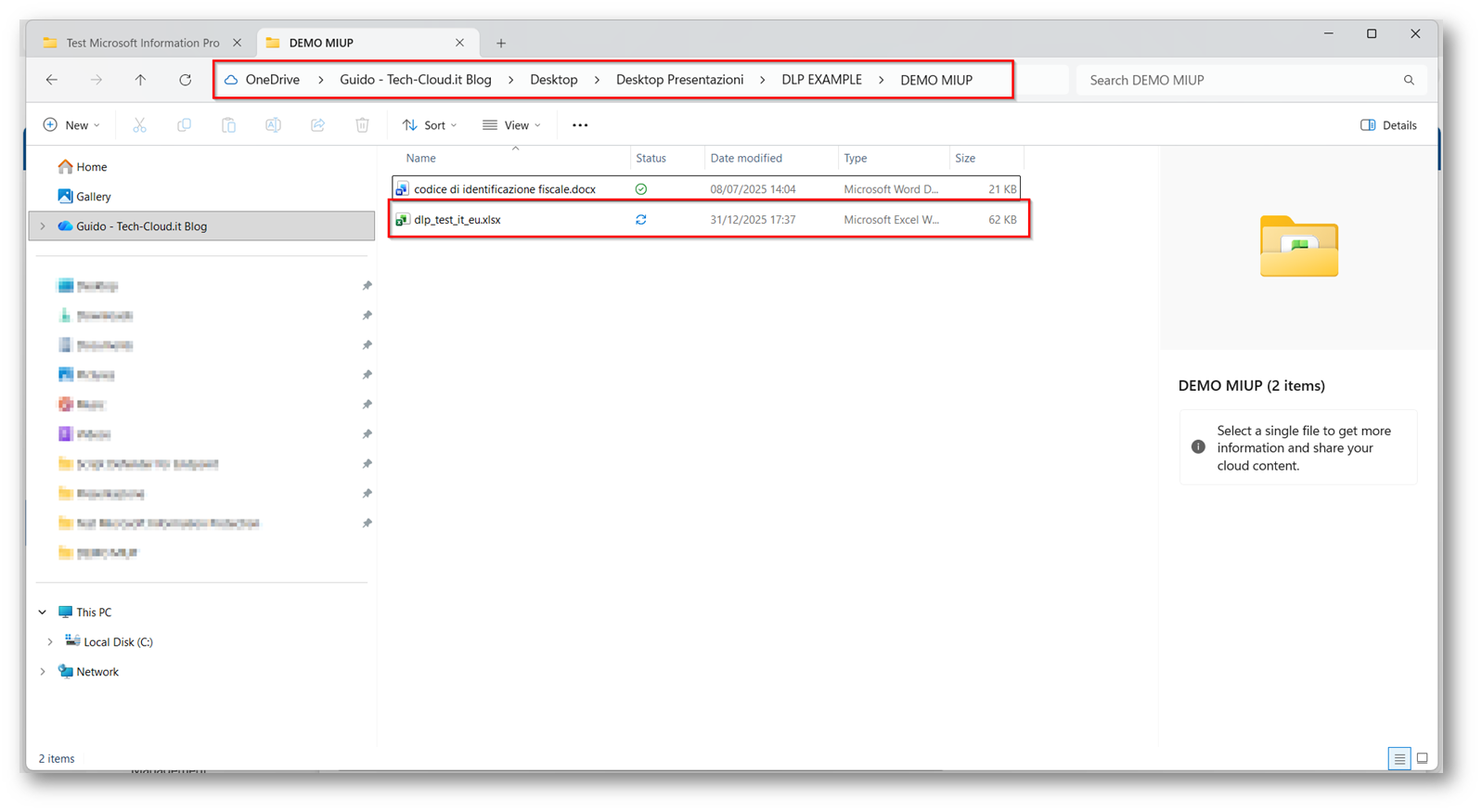Select the dlp_test_it_eu.xlsx file
Screen dimensions: 1482x812
point(457,220)
